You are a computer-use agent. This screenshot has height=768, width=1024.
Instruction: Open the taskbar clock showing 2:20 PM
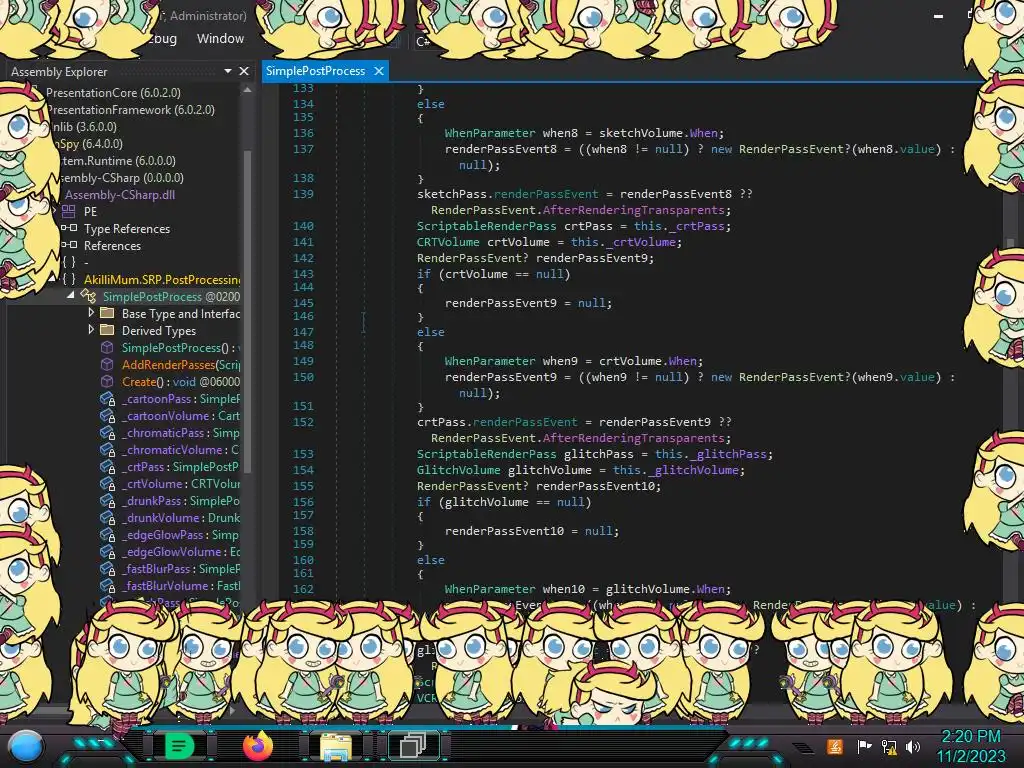(971, 746)
